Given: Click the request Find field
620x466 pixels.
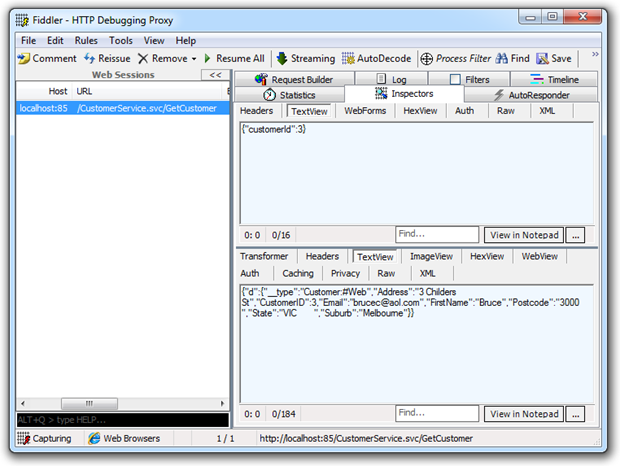Looking at the screenshot, I should point(437,234).
